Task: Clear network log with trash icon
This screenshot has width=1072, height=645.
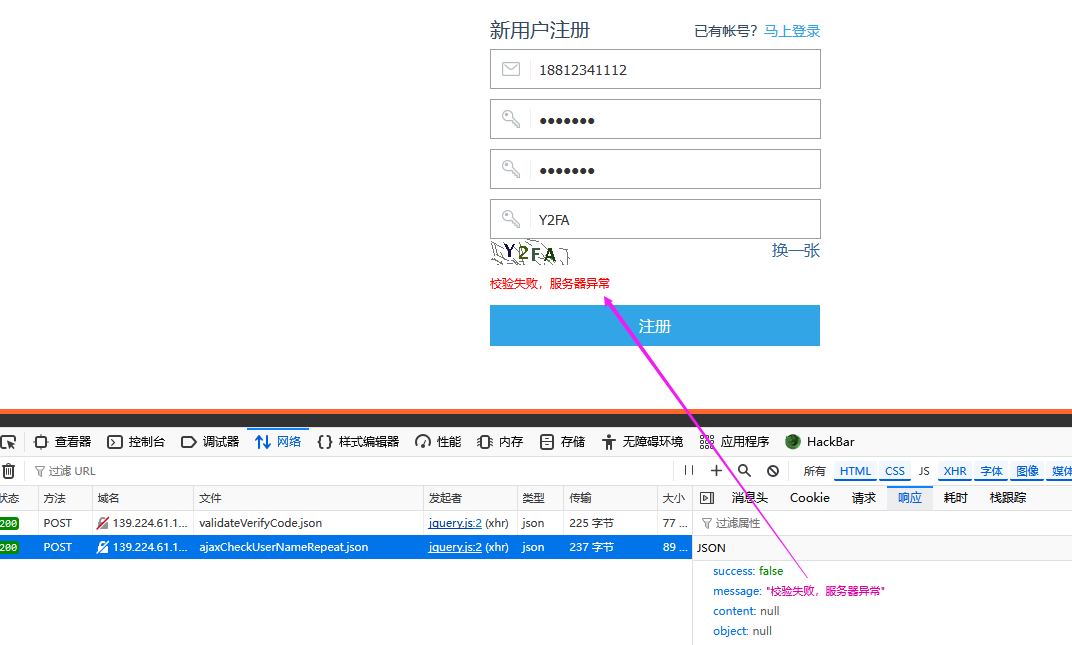Action: [8, 471]
